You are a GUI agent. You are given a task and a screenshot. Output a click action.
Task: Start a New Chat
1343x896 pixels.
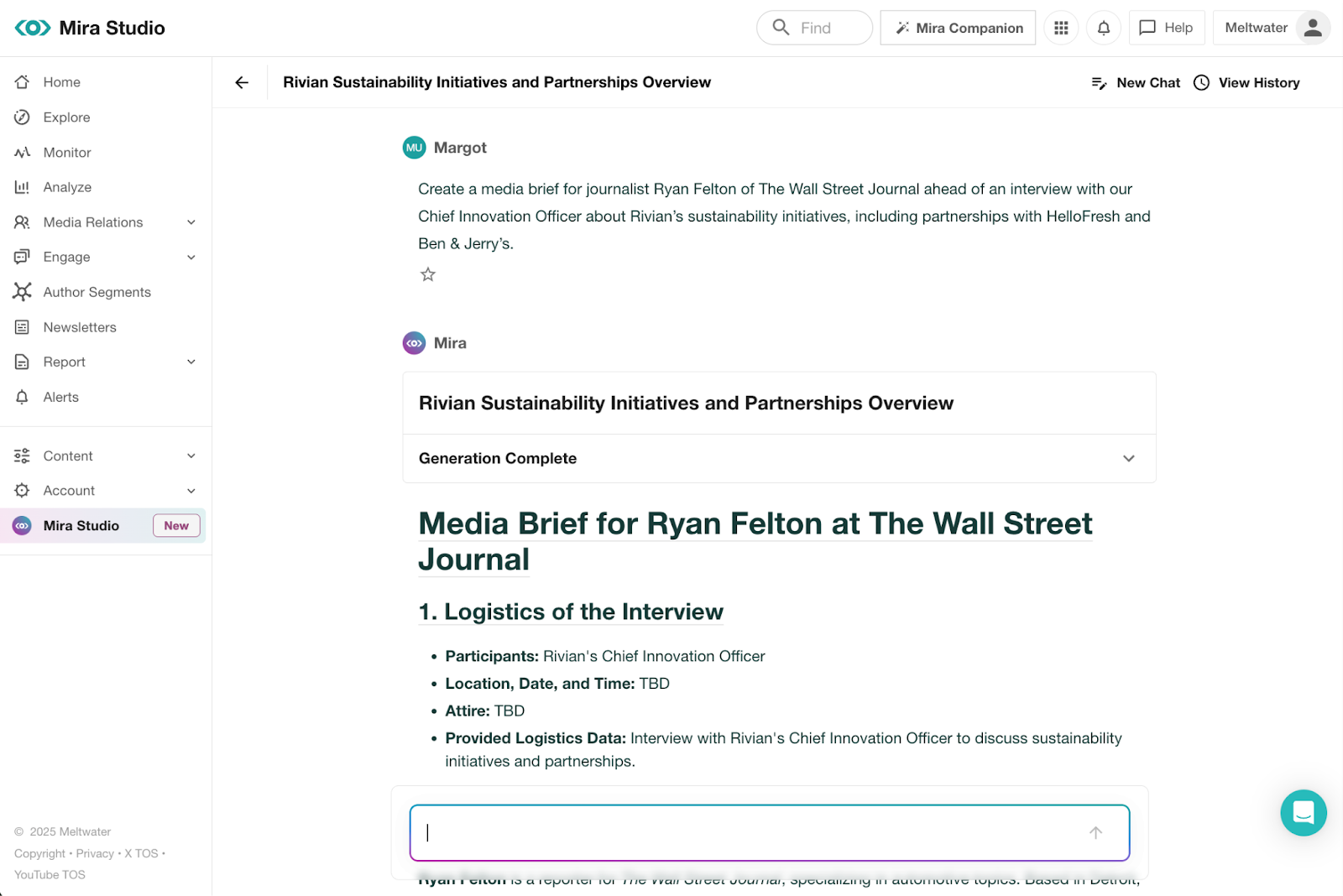1136,82
